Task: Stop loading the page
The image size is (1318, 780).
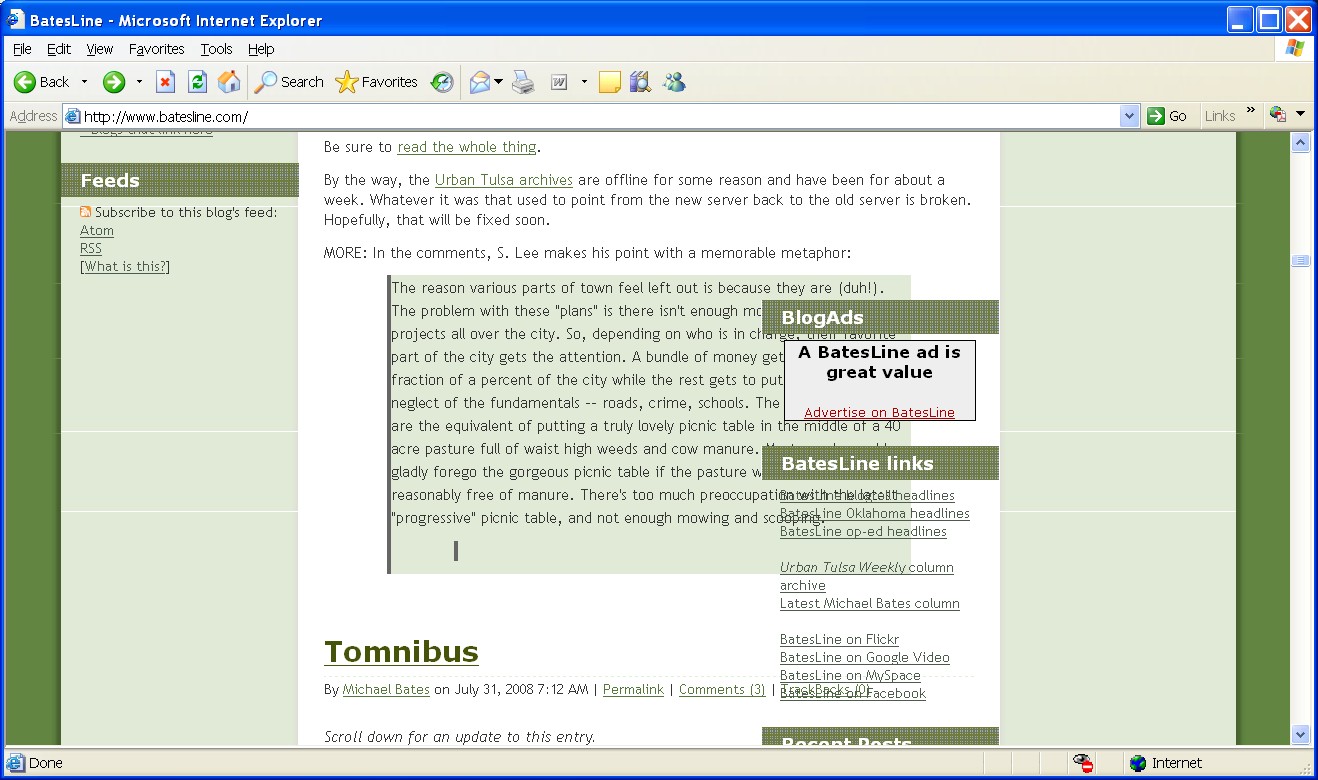Action: [x=166, y=82]
